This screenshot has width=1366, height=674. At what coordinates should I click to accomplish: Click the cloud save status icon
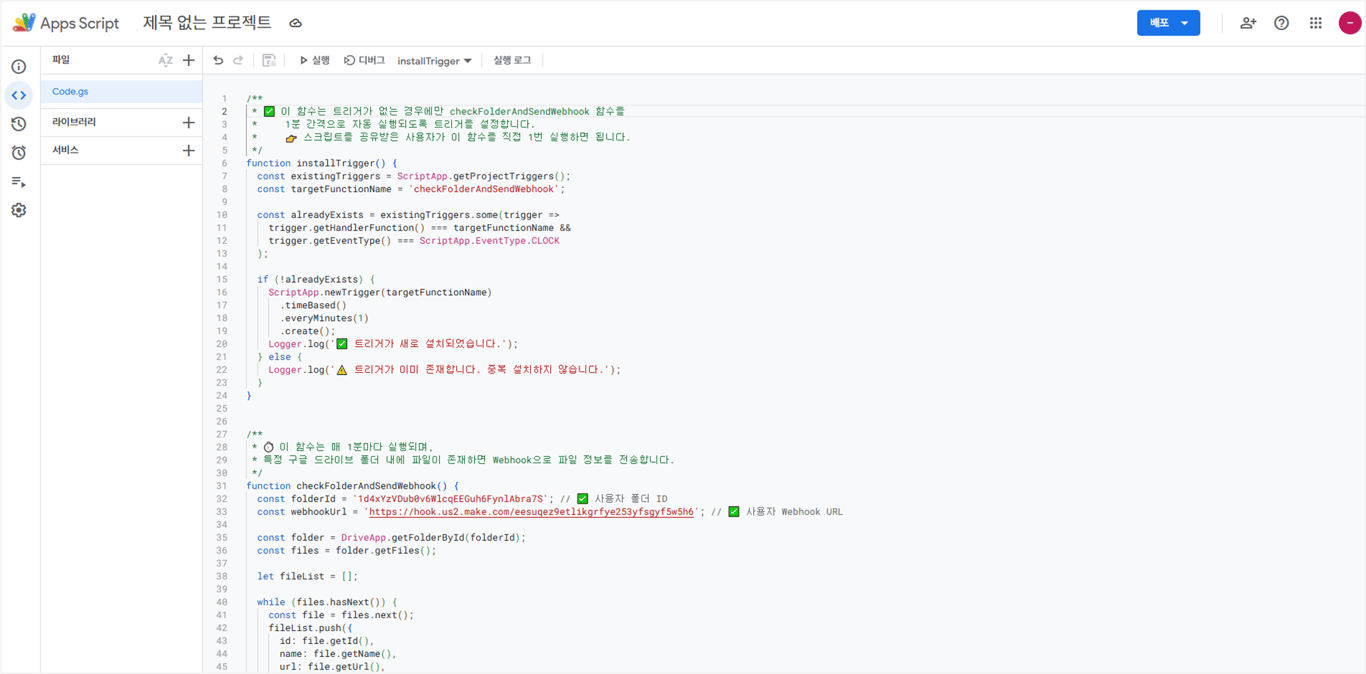[x=296, y=23]
